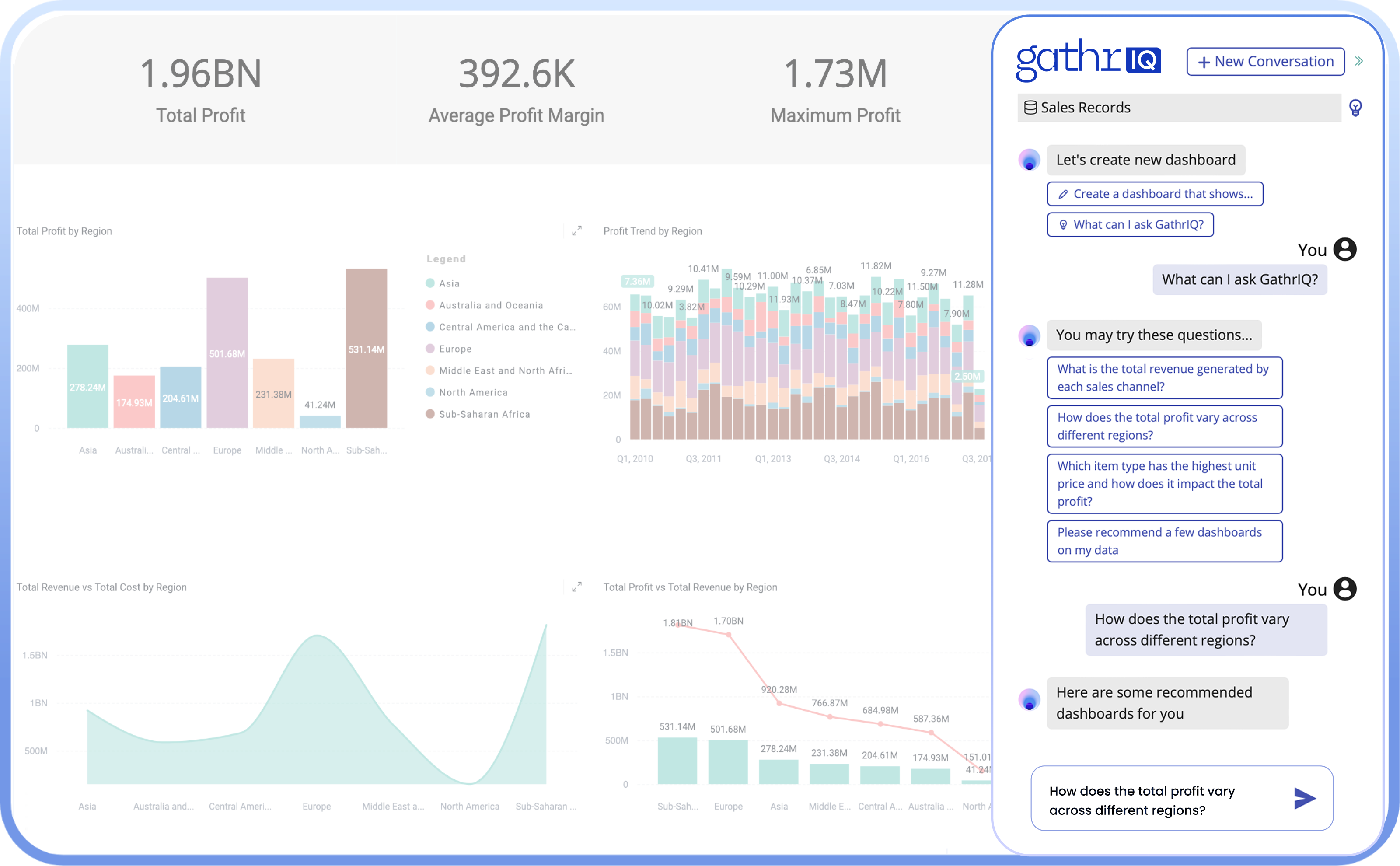Pick 'Which item type has highest unit price' question
The width and height of the screenshot is (1400, 866).
pos(1164,483)
